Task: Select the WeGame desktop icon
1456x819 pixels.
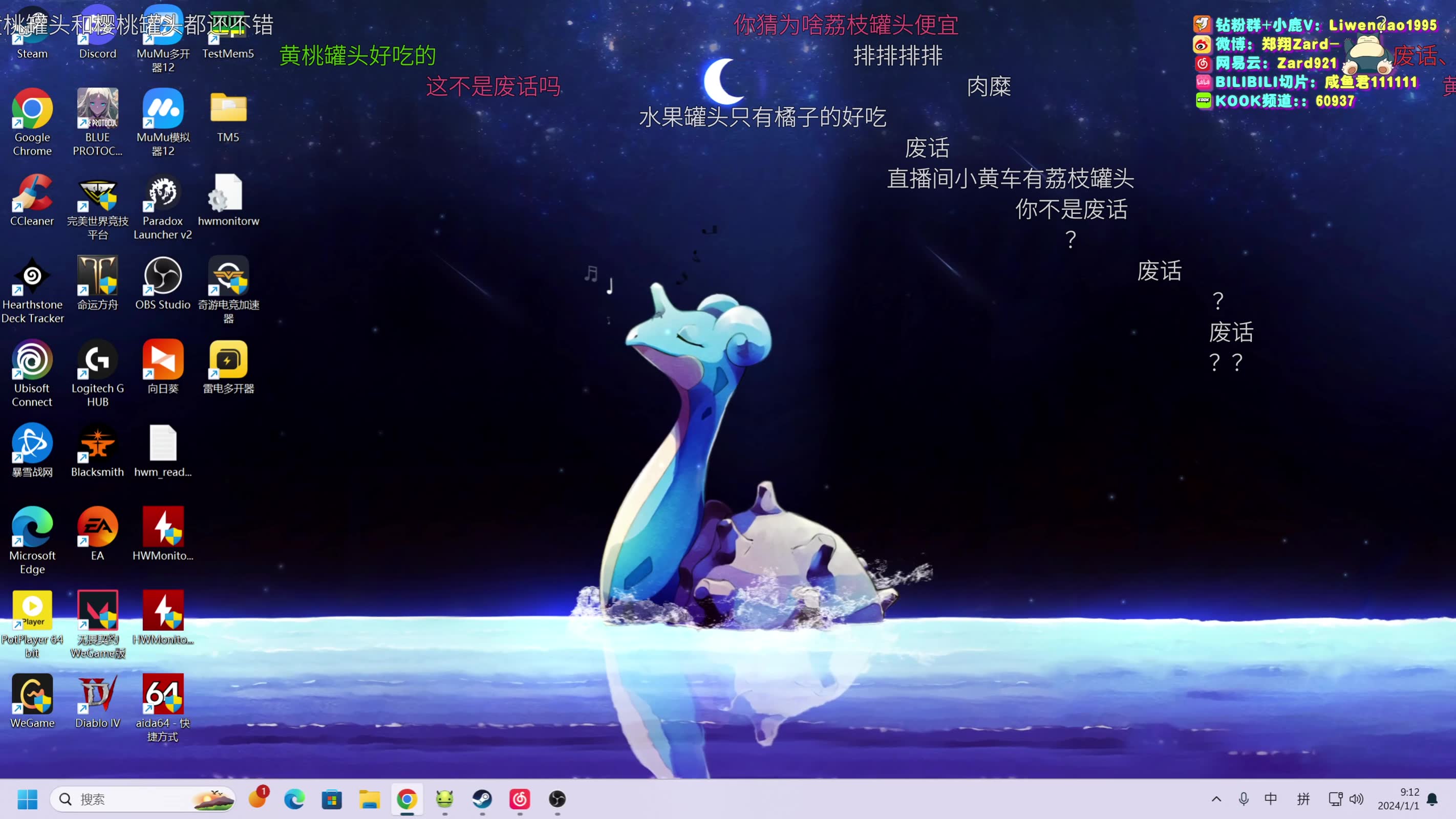Action: (x=32, y=702)
